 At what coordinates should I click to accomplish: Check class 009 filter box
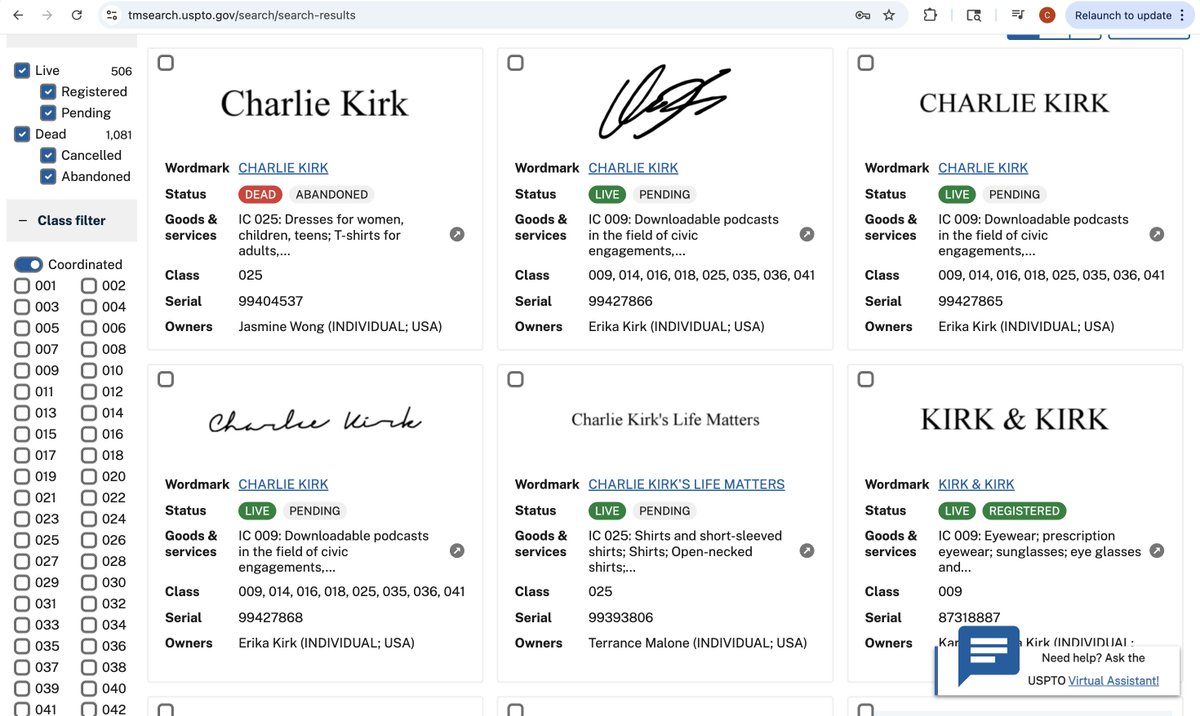(x=22, y=370)
